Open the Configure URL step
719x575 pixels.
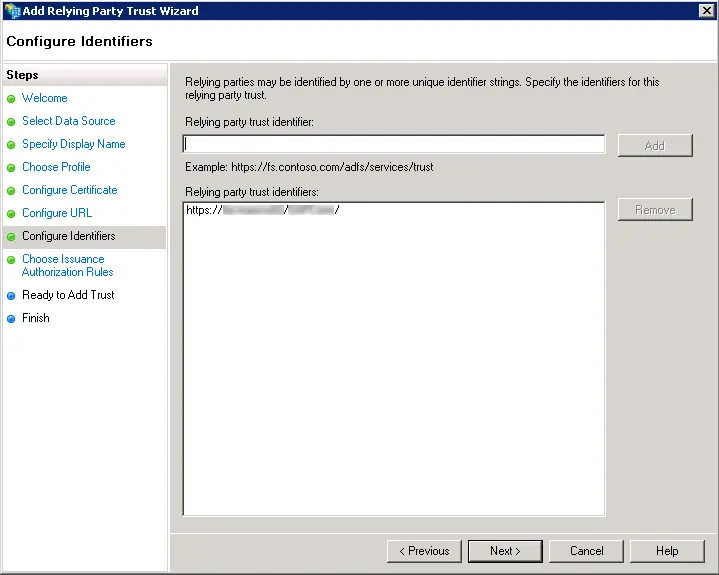click(x=57, y=213)
